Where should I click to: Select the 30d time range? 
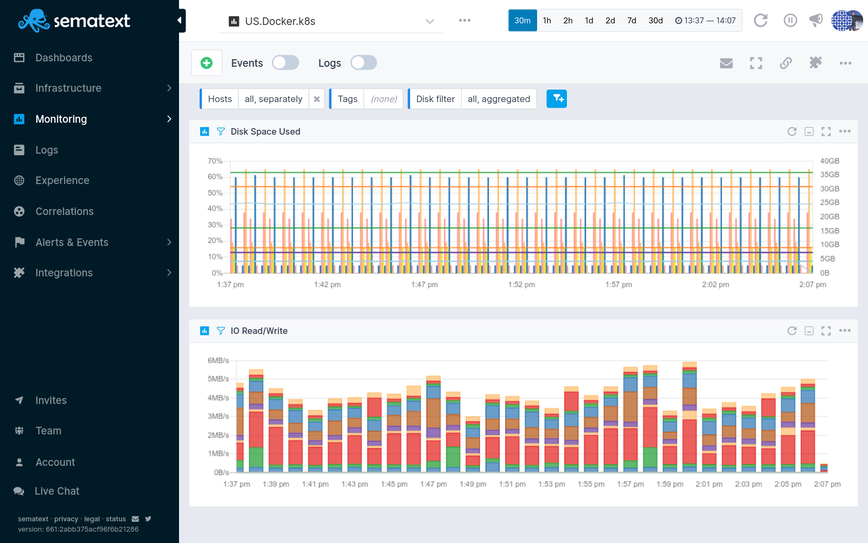[x=655, y=20]
